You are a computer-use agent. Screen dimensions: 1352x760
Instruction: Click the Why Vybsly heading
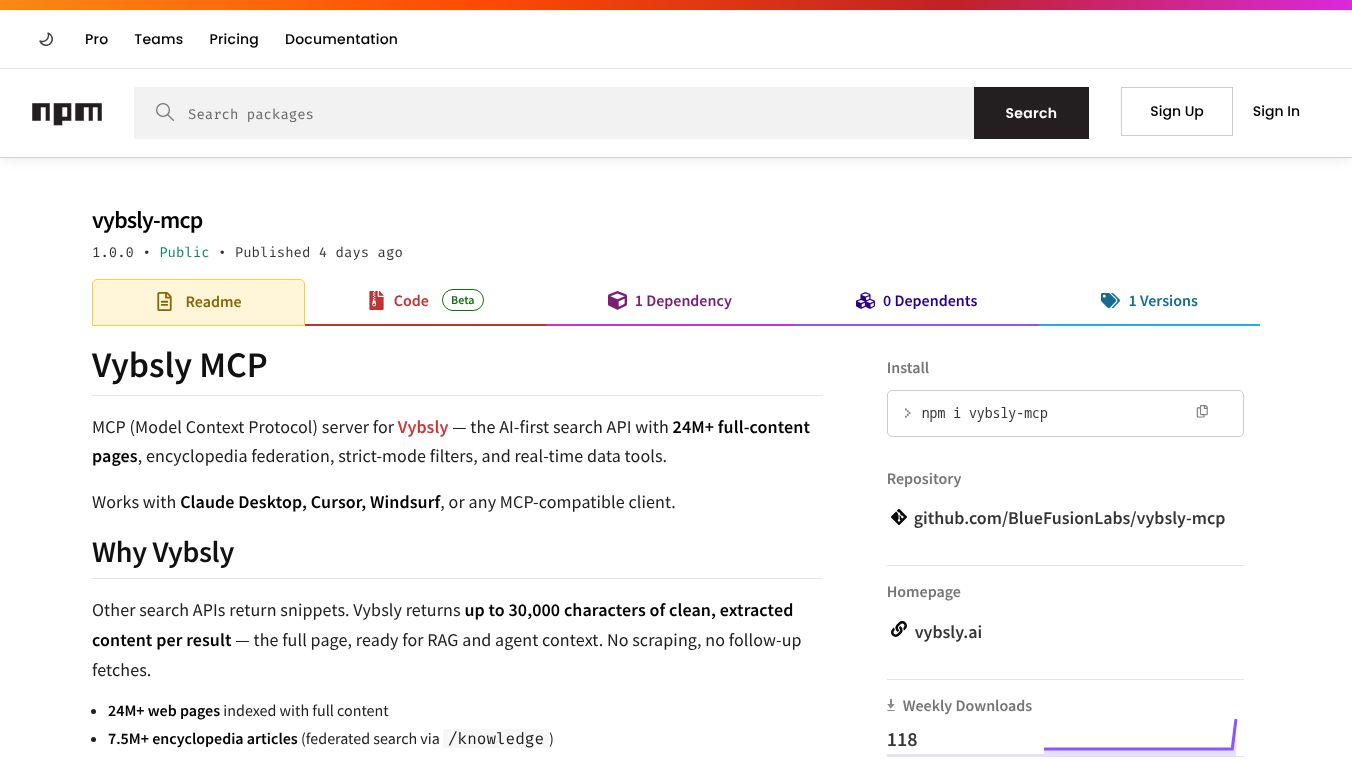163,552
